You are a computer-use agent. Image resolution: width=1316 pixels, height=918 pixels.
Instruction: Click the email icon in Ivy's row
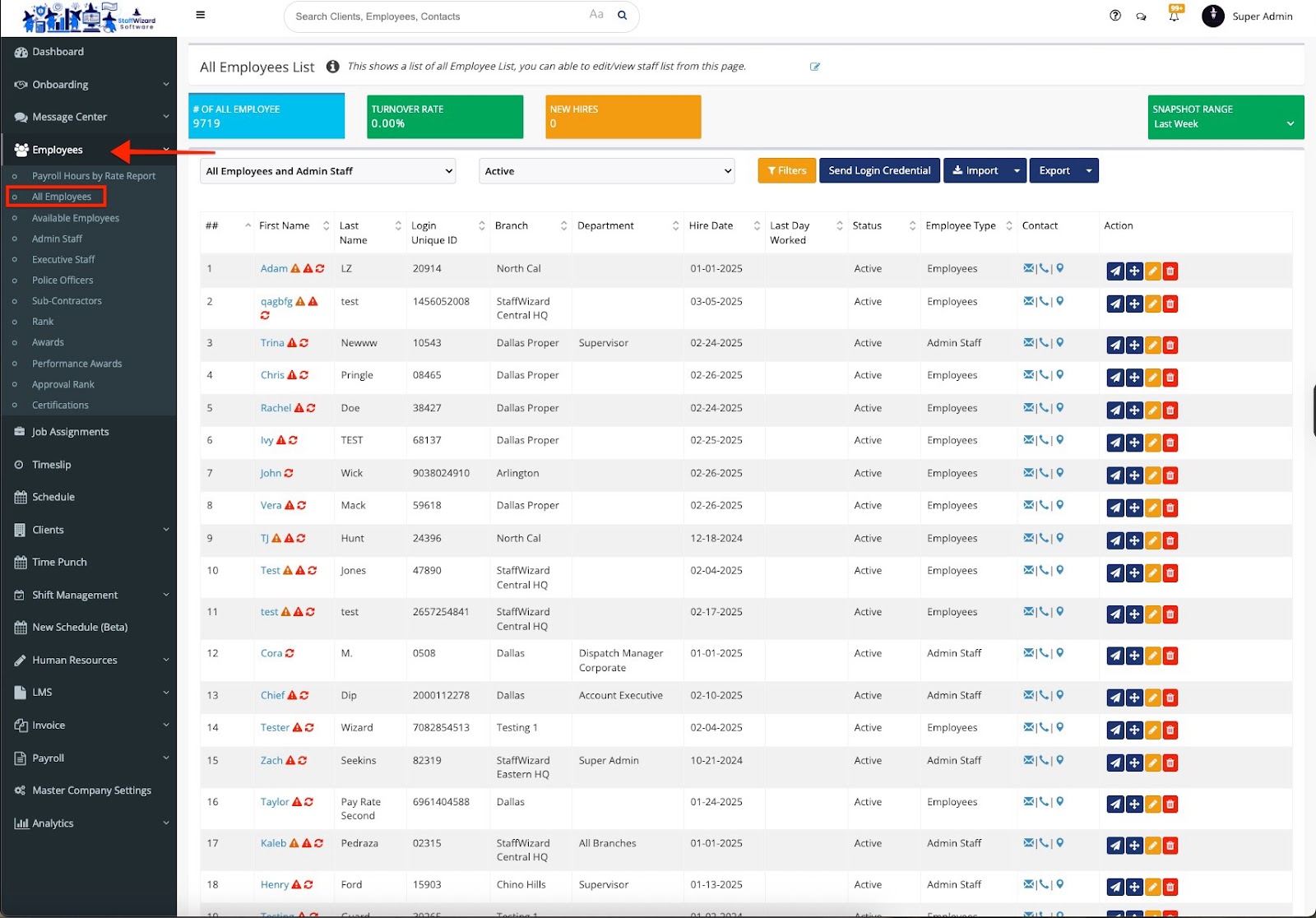1028,440
